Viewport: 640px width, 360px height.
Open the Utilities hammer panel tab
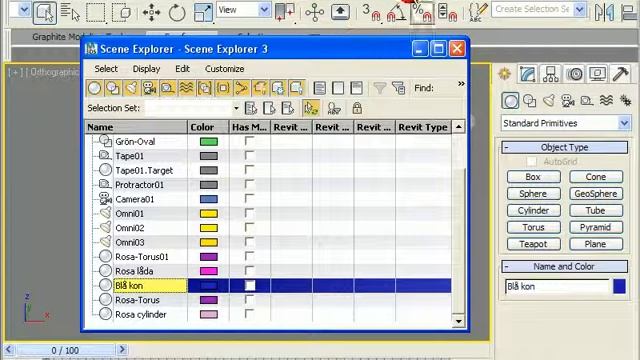tap(621, 74)
